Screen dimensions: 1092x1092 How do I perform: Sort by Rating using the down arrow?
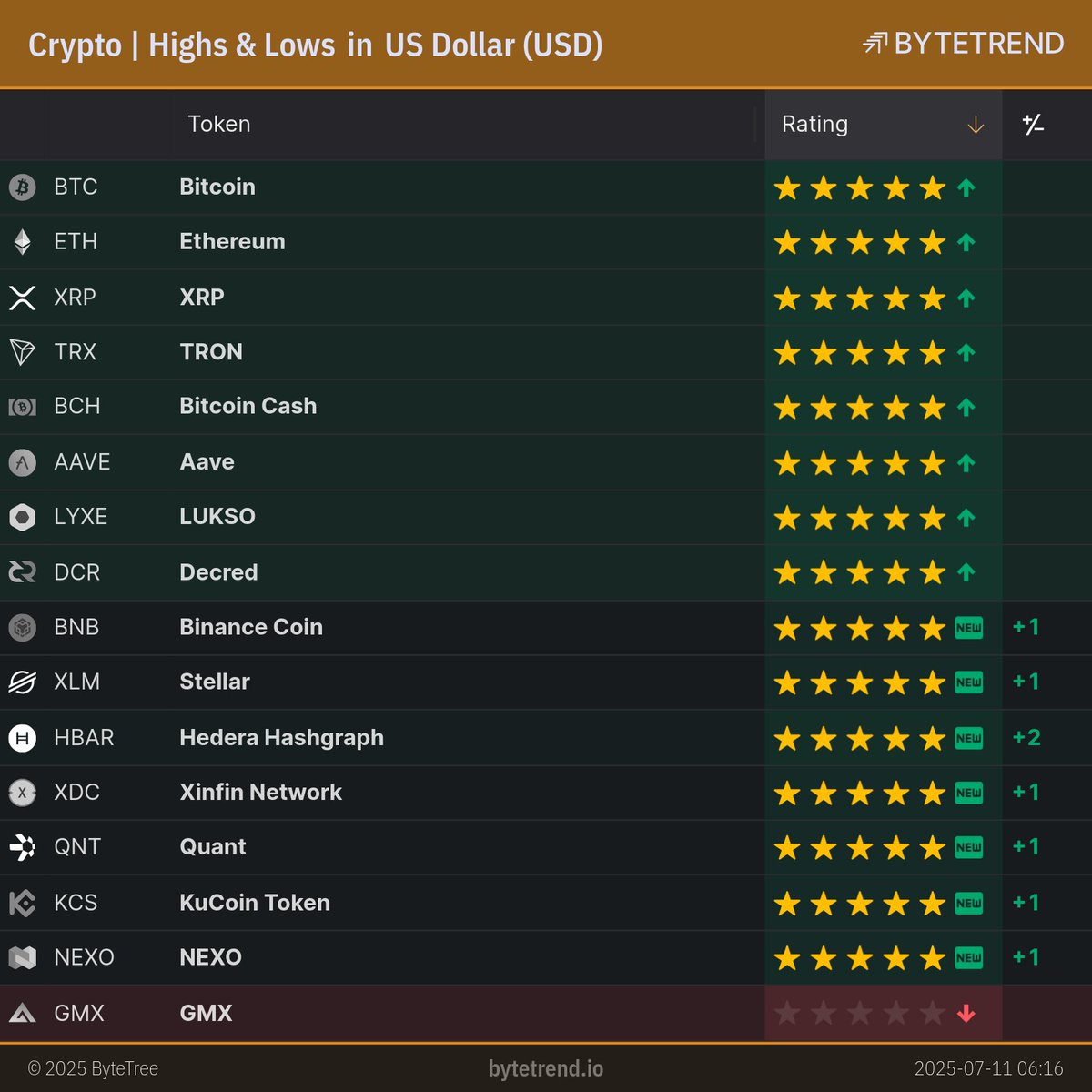(976, 125)
